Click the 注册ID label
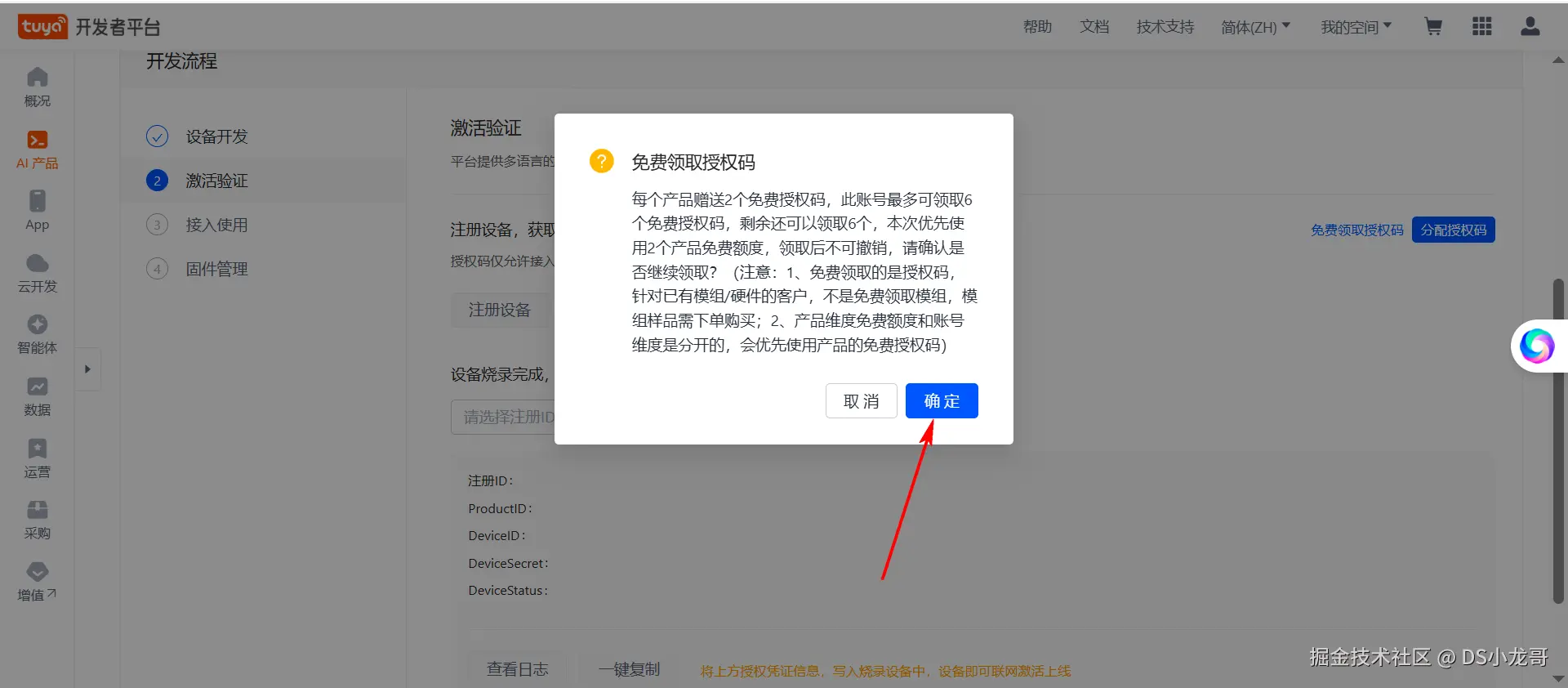 coord(490,480)
